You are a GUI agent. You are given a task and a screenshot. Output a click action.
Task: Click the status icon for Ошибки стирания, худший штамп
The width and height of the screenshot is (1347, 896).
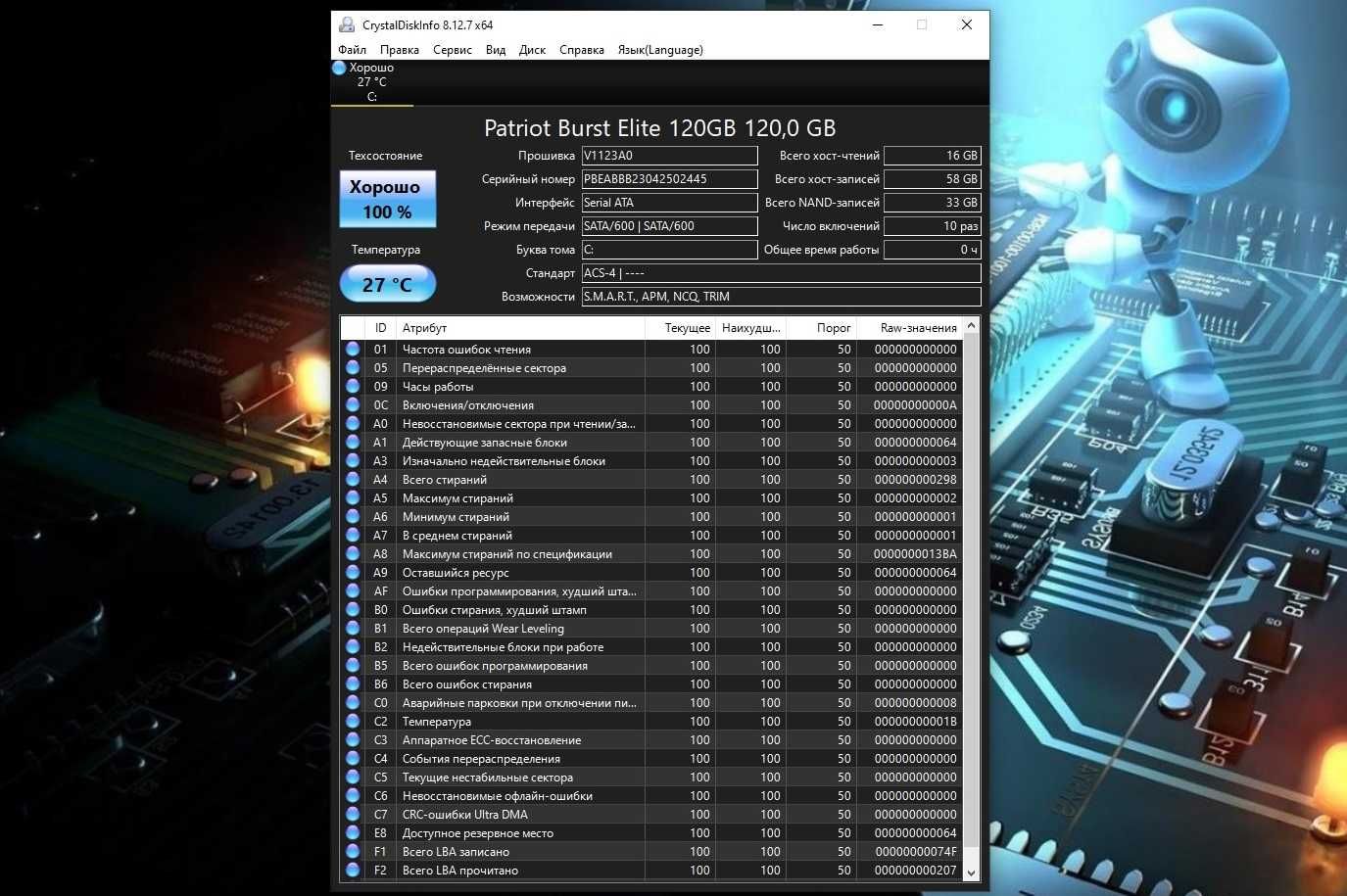coord(353,609)
